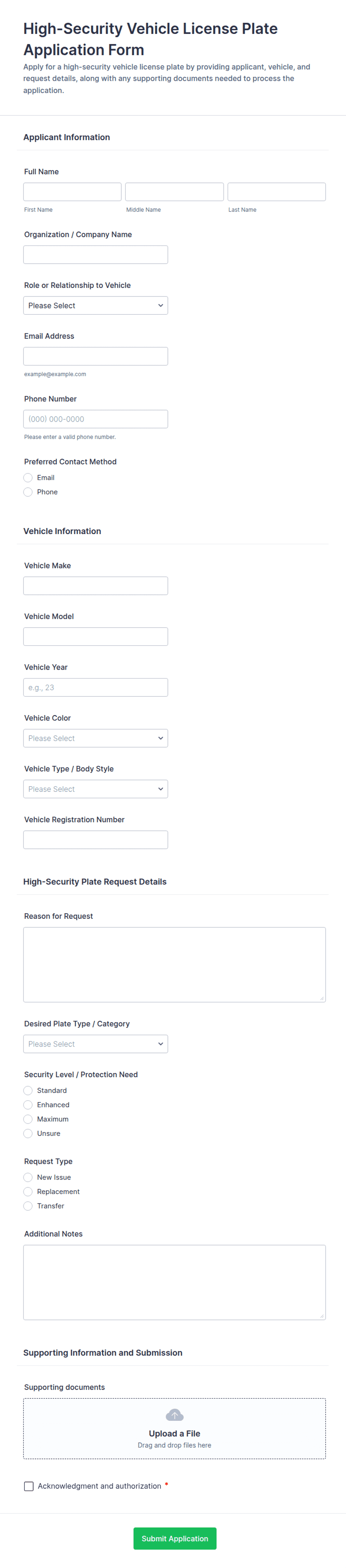Click the Vehicle Registration Number field
The image size is (346, 1568).
[96, 840]
